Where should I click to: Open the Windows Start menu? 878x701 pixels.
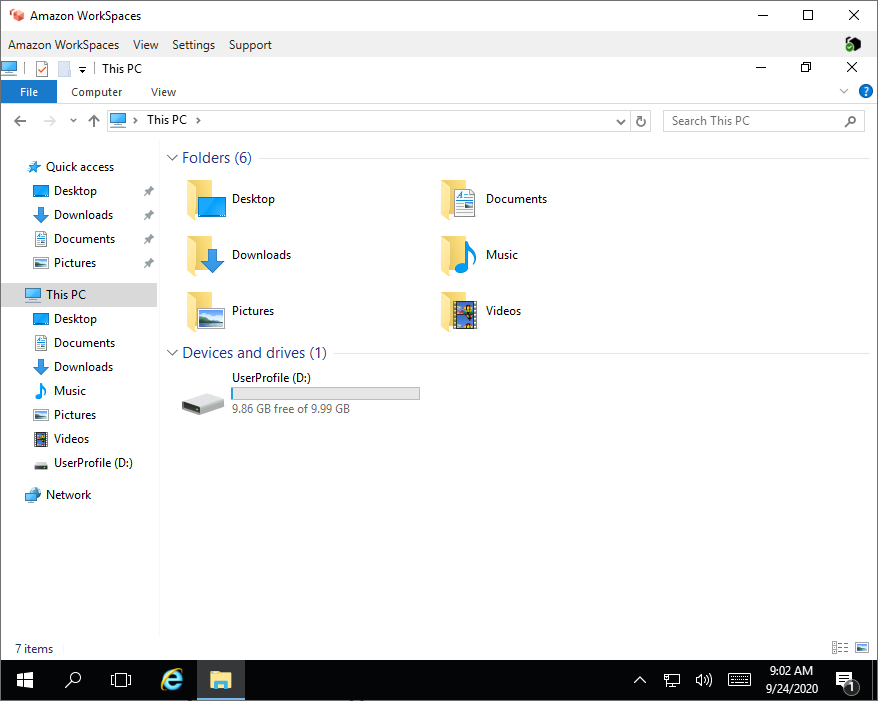pyautogui.click(x=25, y=680)
